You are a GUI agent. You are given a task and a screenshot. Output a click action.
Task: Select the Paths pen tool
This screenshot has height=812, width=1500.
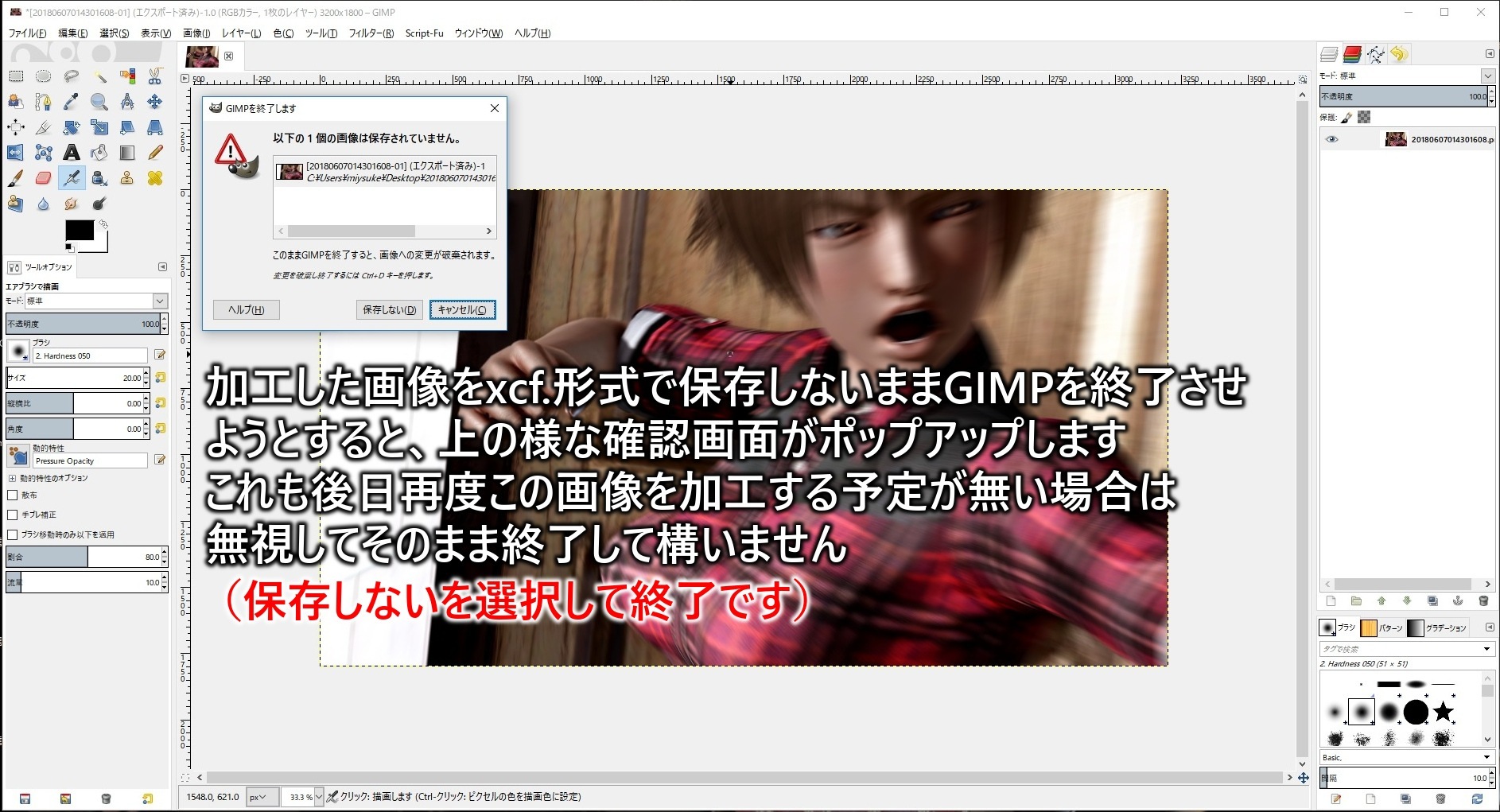(44, 102)
